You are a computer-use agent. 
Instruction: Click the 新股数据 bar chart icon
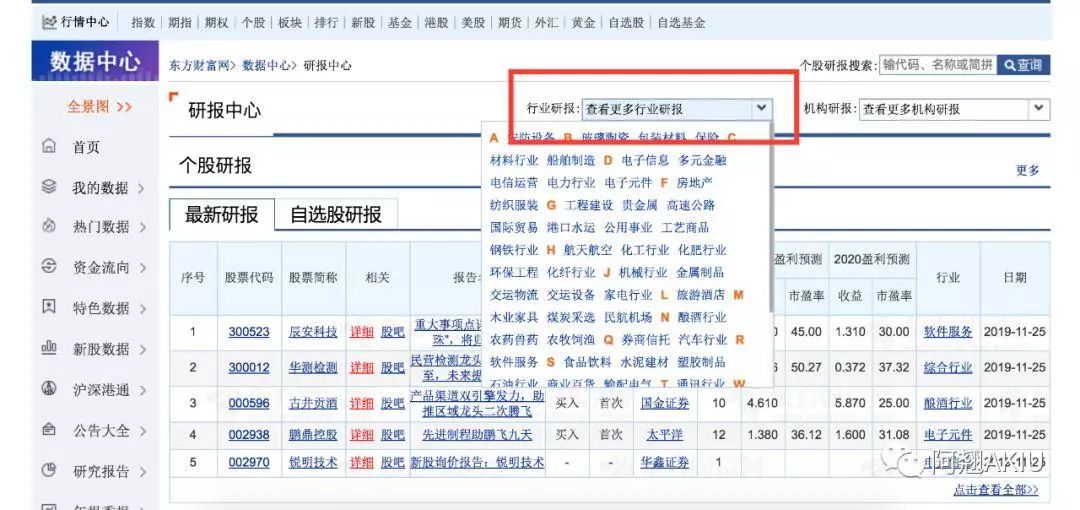48,348
